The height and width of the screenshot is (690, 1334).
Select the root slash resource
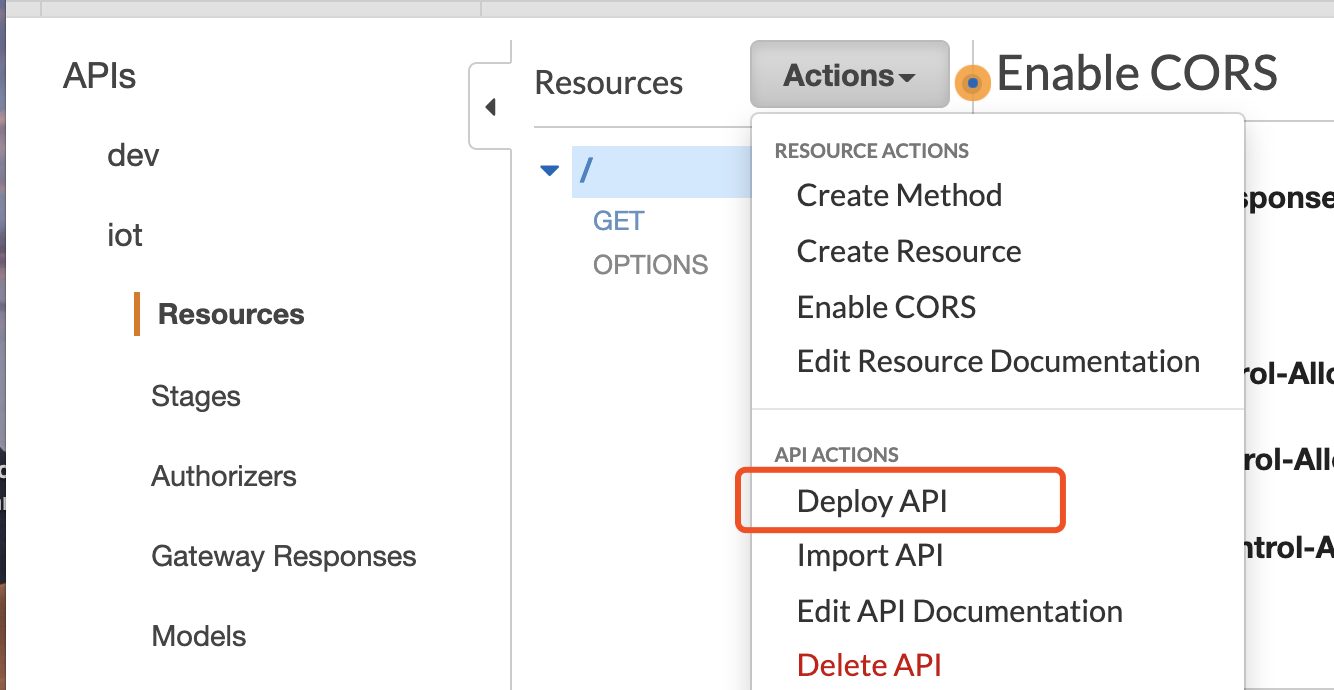pos(587,171)
